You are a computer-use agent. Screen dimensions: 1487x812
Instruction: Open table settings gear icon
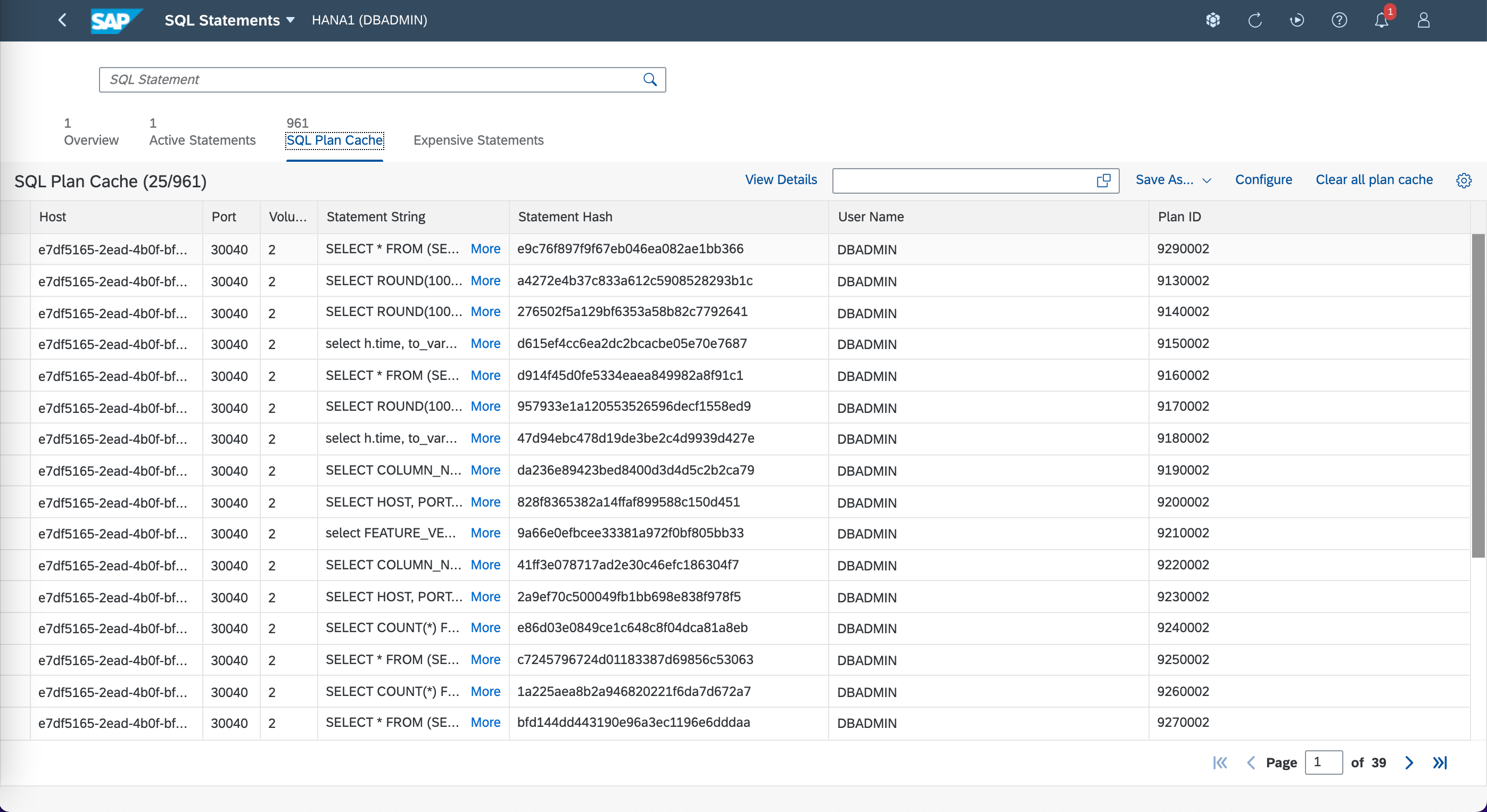[1464, 180]
